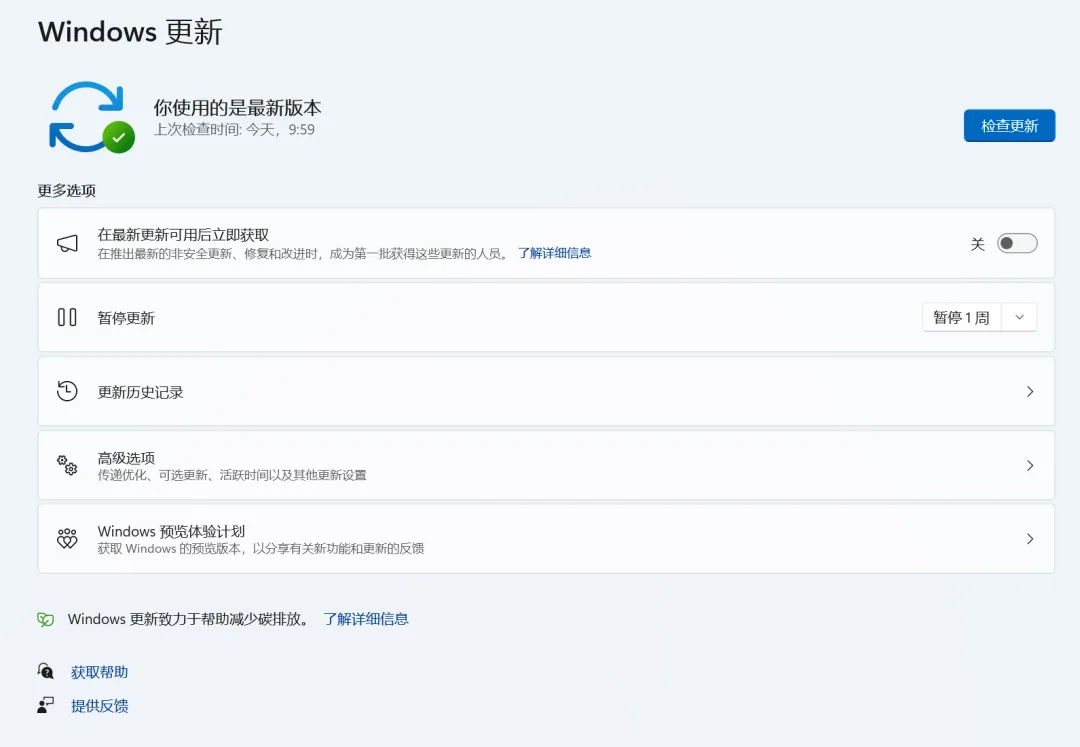The image size is (1080, 747).
Task: Click the Windows 预览体验计划 insider icon
Action: (67, 538)
